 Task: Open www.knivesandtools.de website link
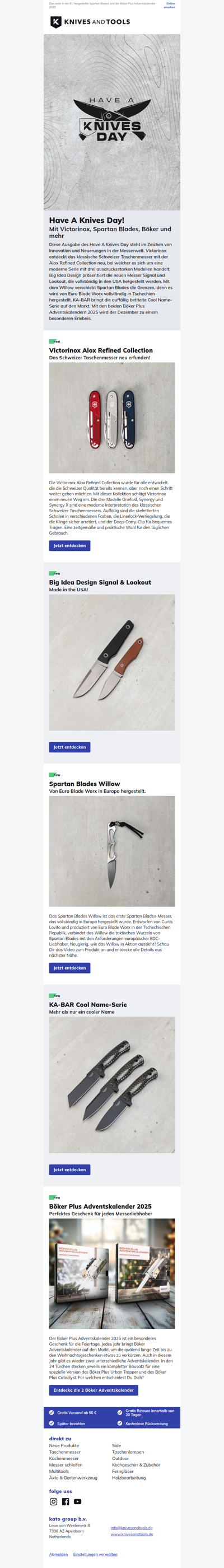pos(132,1534)
